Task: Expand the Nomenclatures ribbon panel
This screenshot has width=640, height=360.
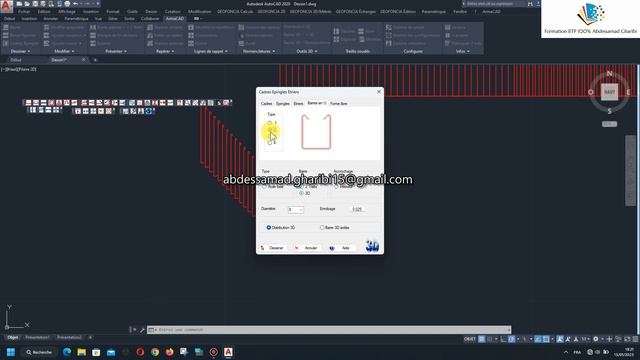Action: pyautogui.click(x=259, y=51)
